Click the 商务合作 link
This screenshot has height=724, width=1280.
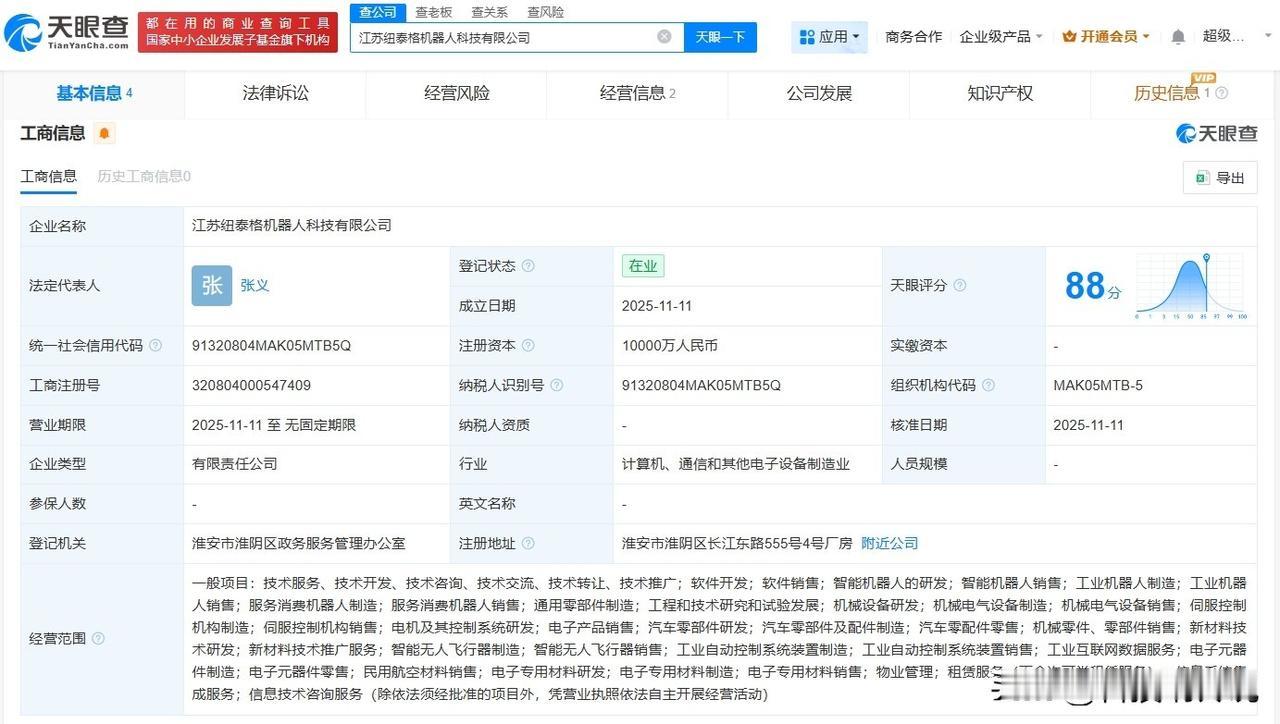[913, 36]
